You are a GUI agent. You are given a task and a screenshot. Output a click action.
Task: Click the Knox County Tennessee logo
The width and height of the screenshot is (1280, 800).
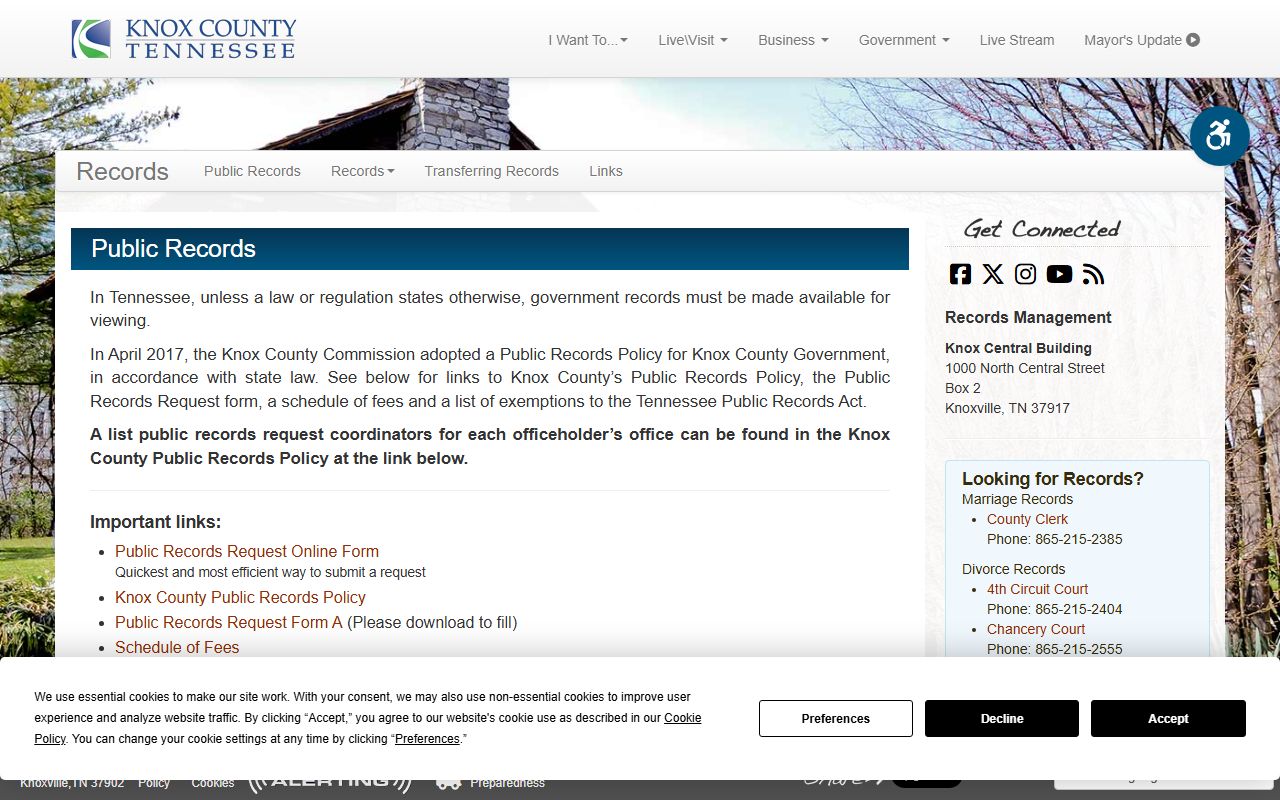[184, 39]
